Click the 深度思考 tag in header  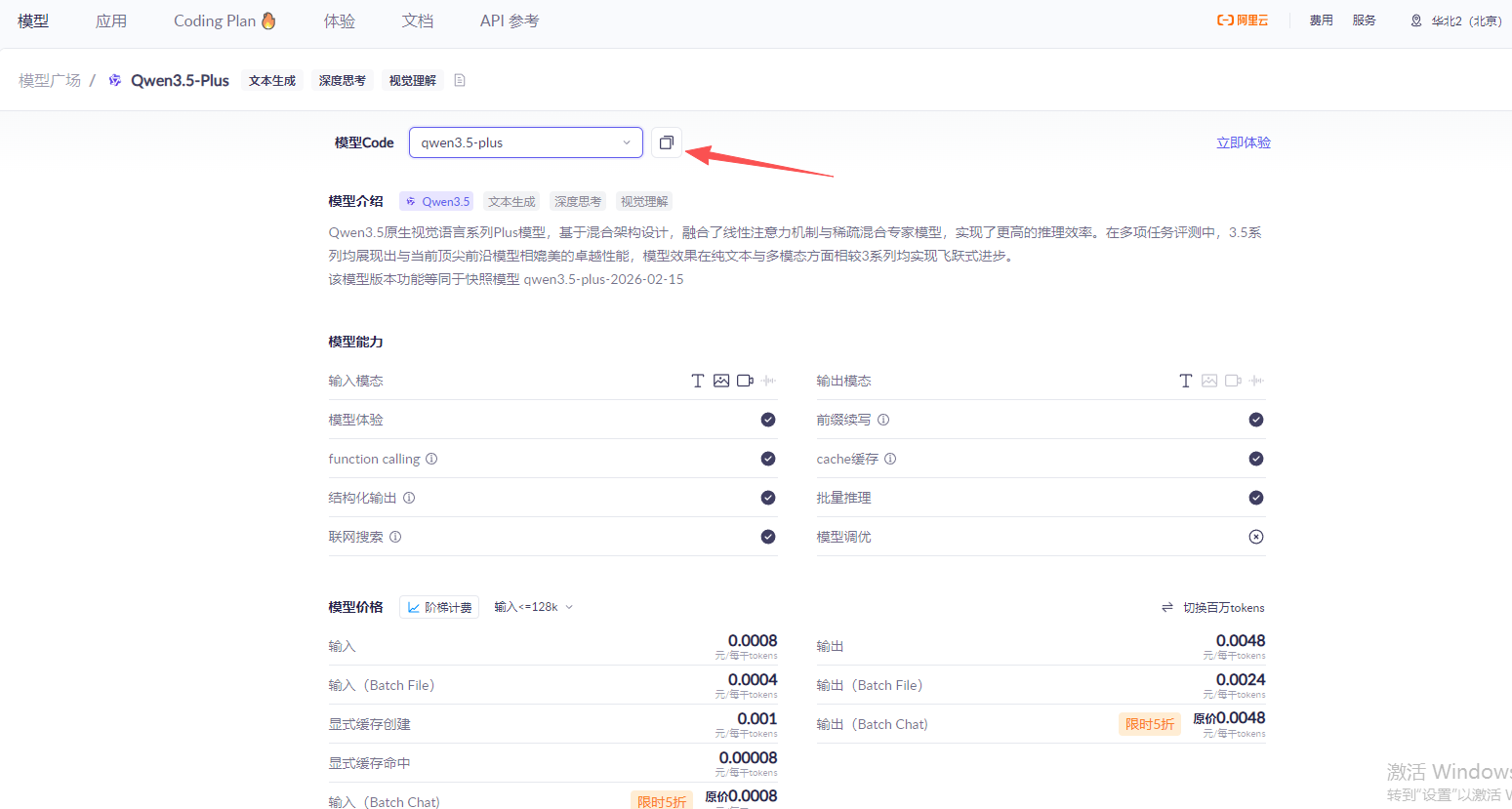pyautogui.click(x=343, y=80)
